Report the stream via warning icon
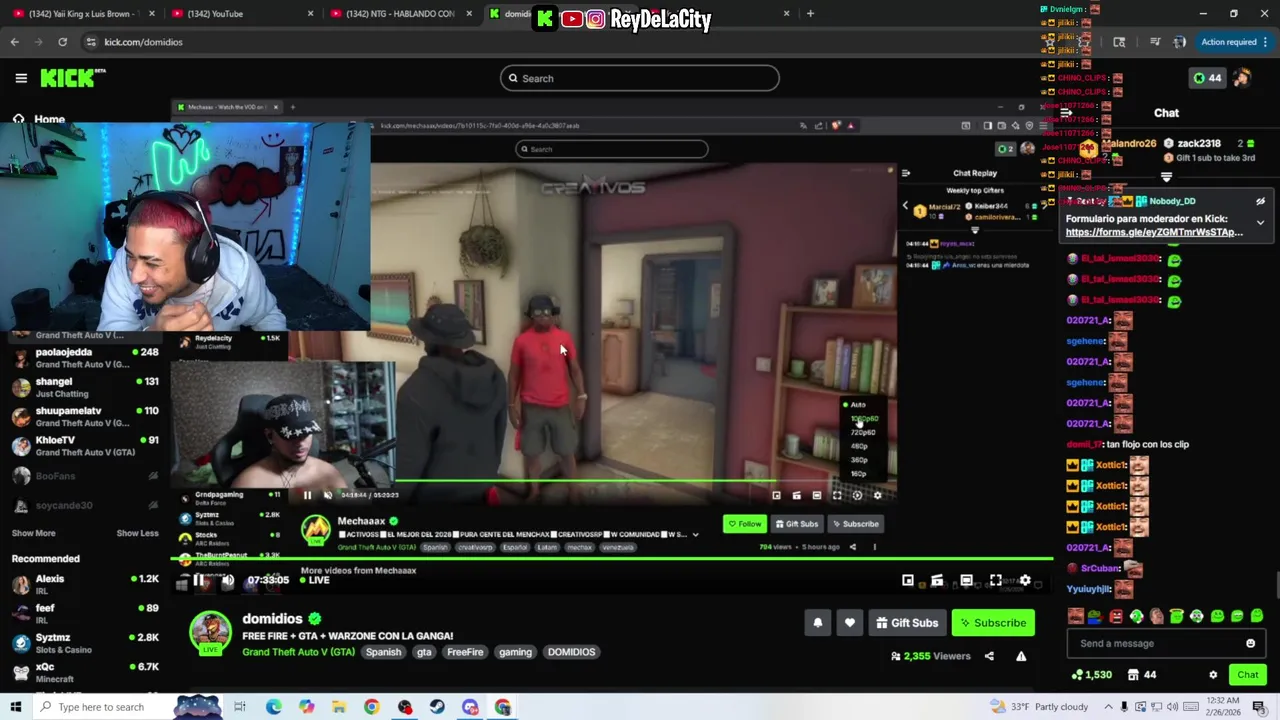Screen dimensions: 1280x720 (x=1021, y=656)
